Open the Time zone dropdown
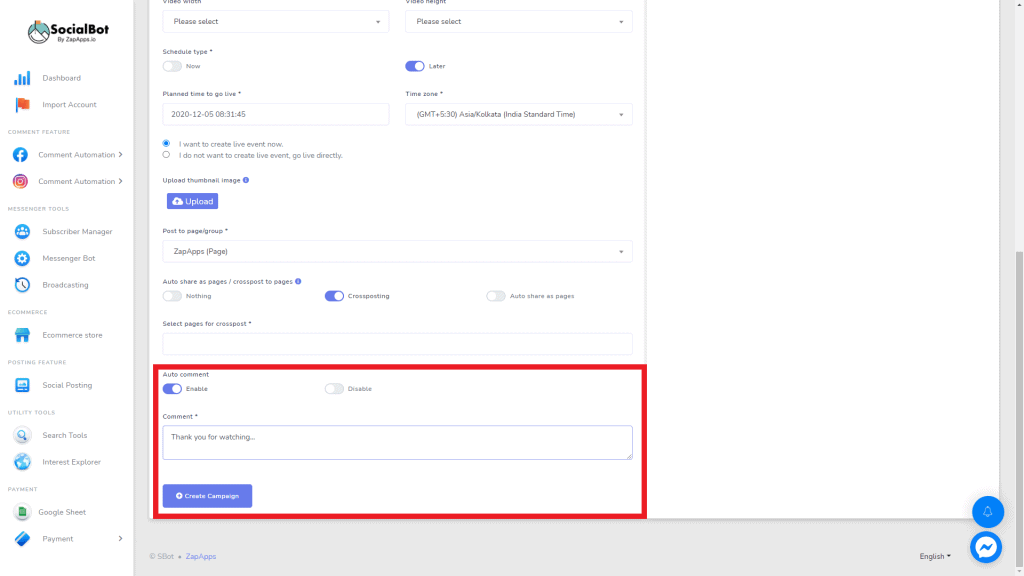1024x576 pixels. tap(519, 114)
